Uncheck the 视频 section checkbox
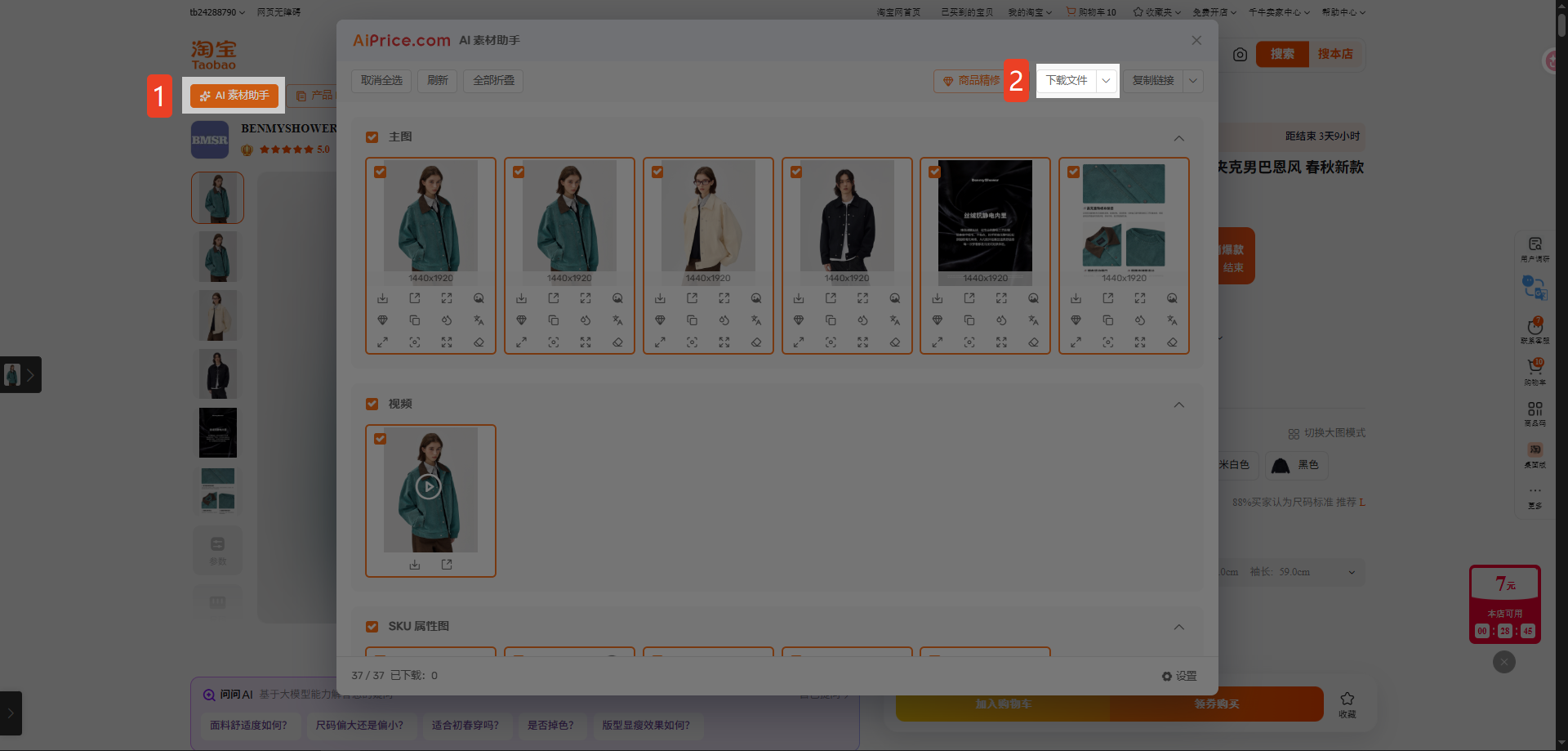The height and width of the screenshot is (751, 1568). (x=372, y=405)
